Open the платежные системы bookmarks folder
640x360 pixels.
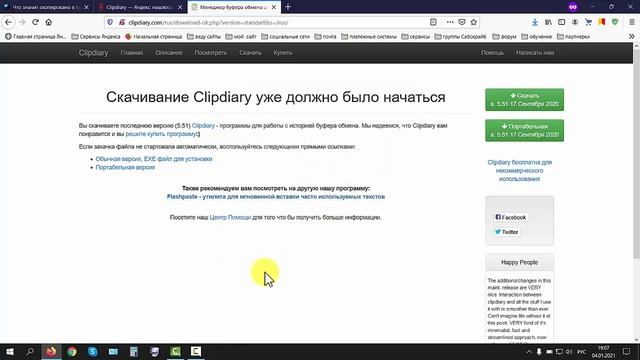point(369,36)
